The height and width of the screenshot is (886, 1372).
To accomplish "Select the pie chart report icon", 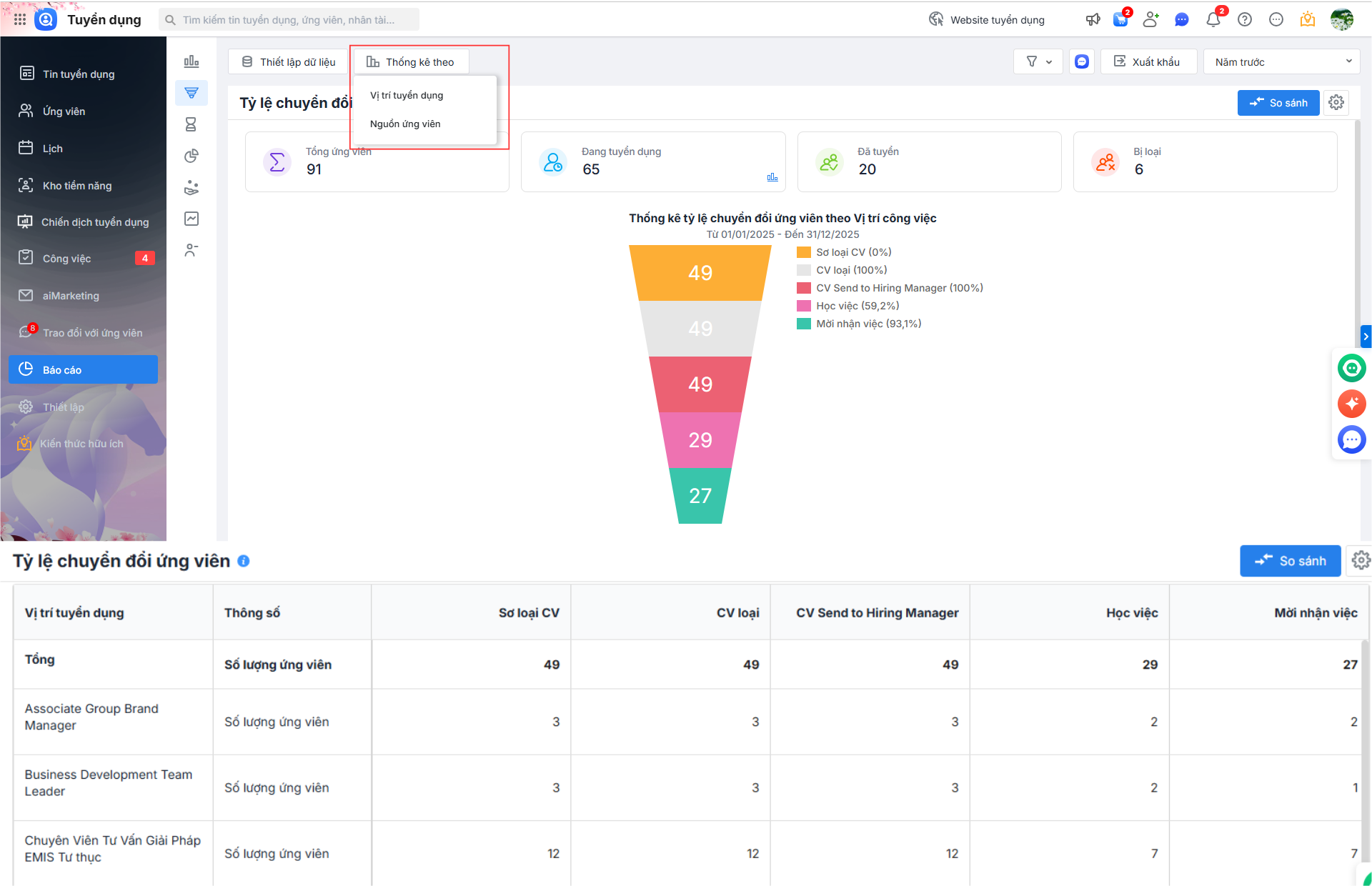I will [191, 156].
